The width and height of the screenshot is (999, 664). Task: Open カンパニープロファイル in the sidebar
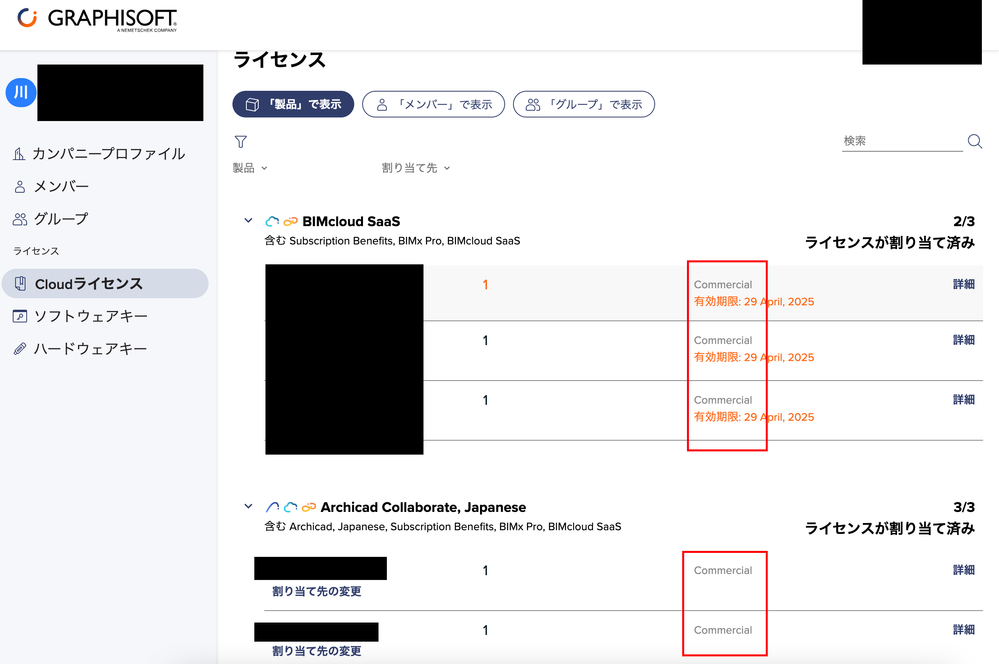click(108, 154)
